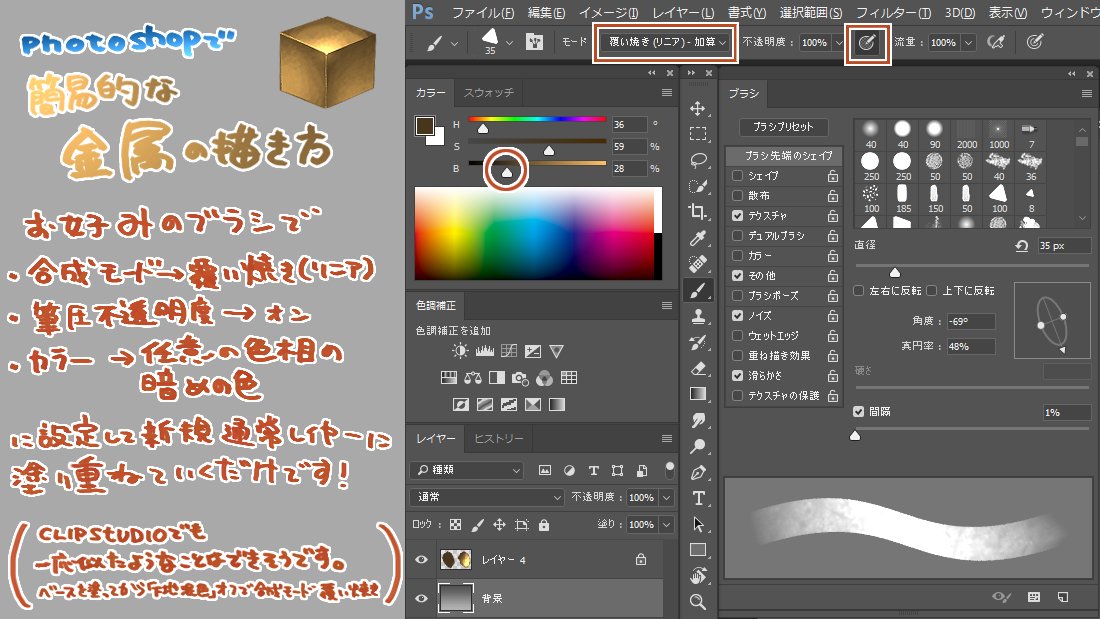This screenshot has height=619, width=1100.
Task: Open the layer blend mode 通常 dropdown
Action: point(487,497)
